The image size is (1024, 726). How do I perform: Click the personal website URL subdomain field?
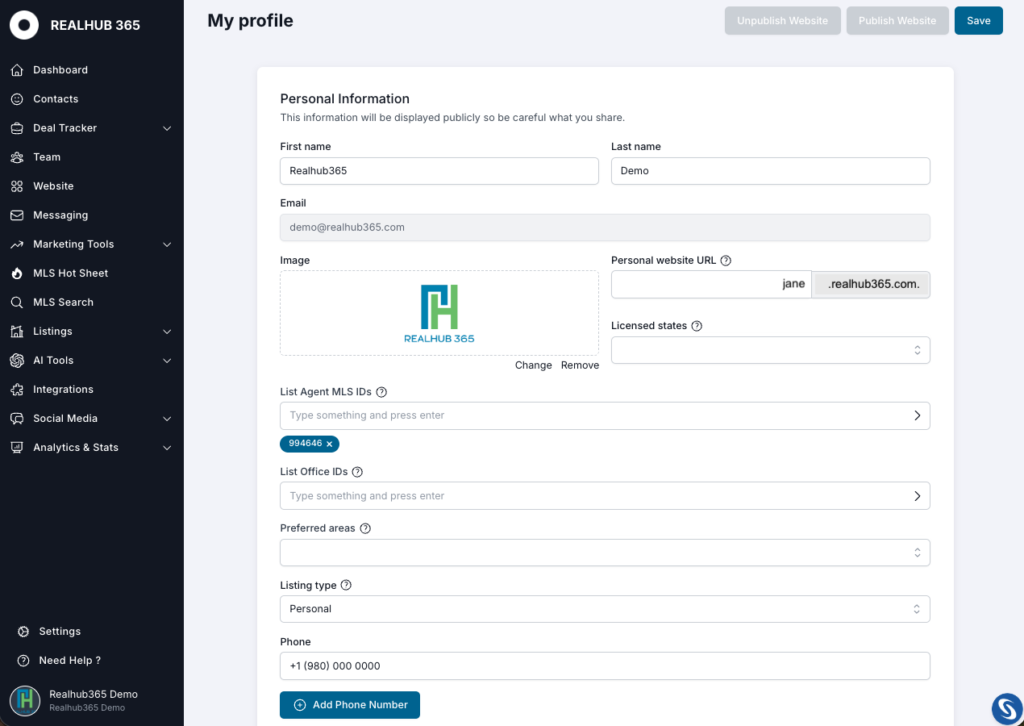(711, 285)
